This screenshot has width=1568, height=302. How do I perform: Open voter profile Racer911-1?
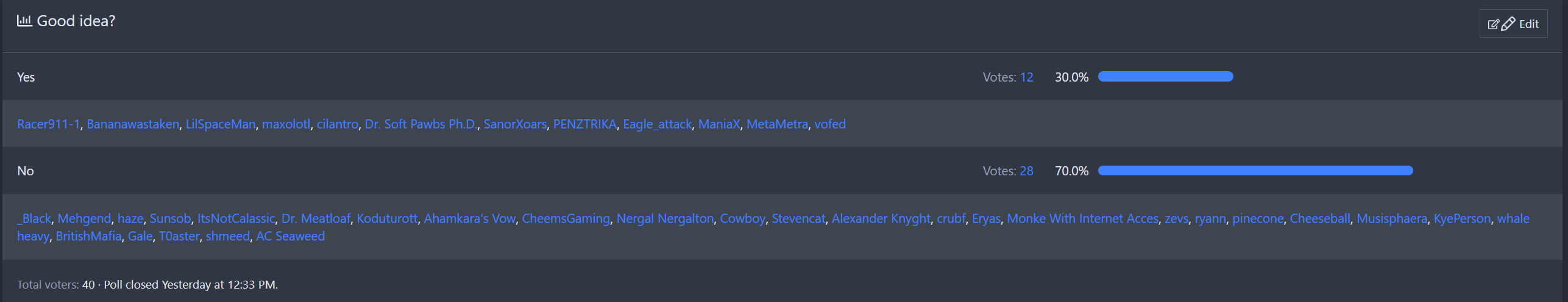[x=48, y=124]
